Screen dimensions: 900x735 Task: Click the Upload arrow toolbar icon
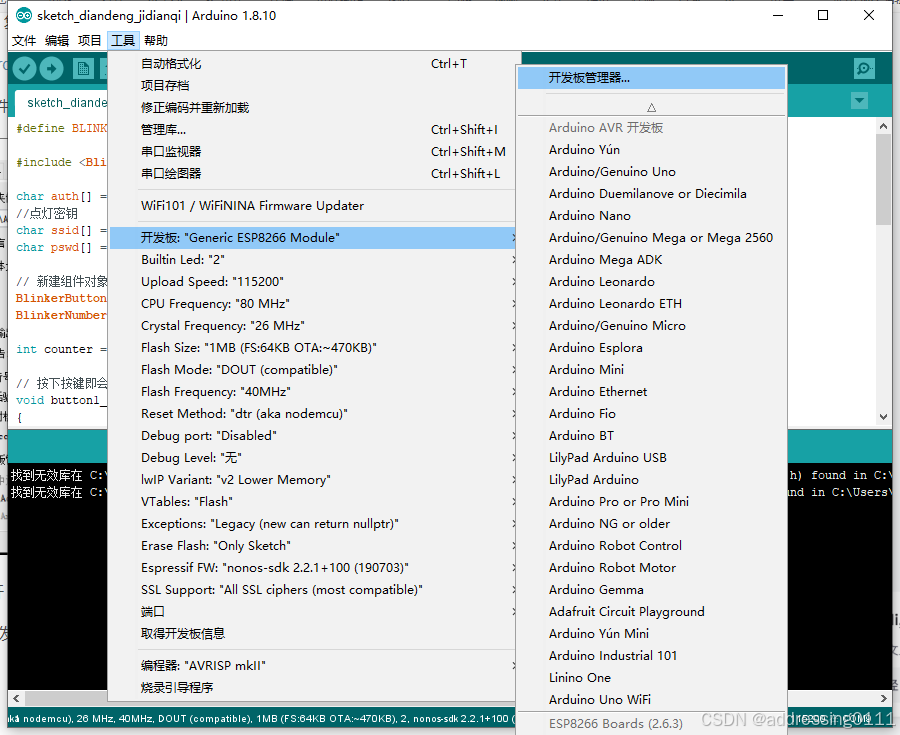pos(51,69)
